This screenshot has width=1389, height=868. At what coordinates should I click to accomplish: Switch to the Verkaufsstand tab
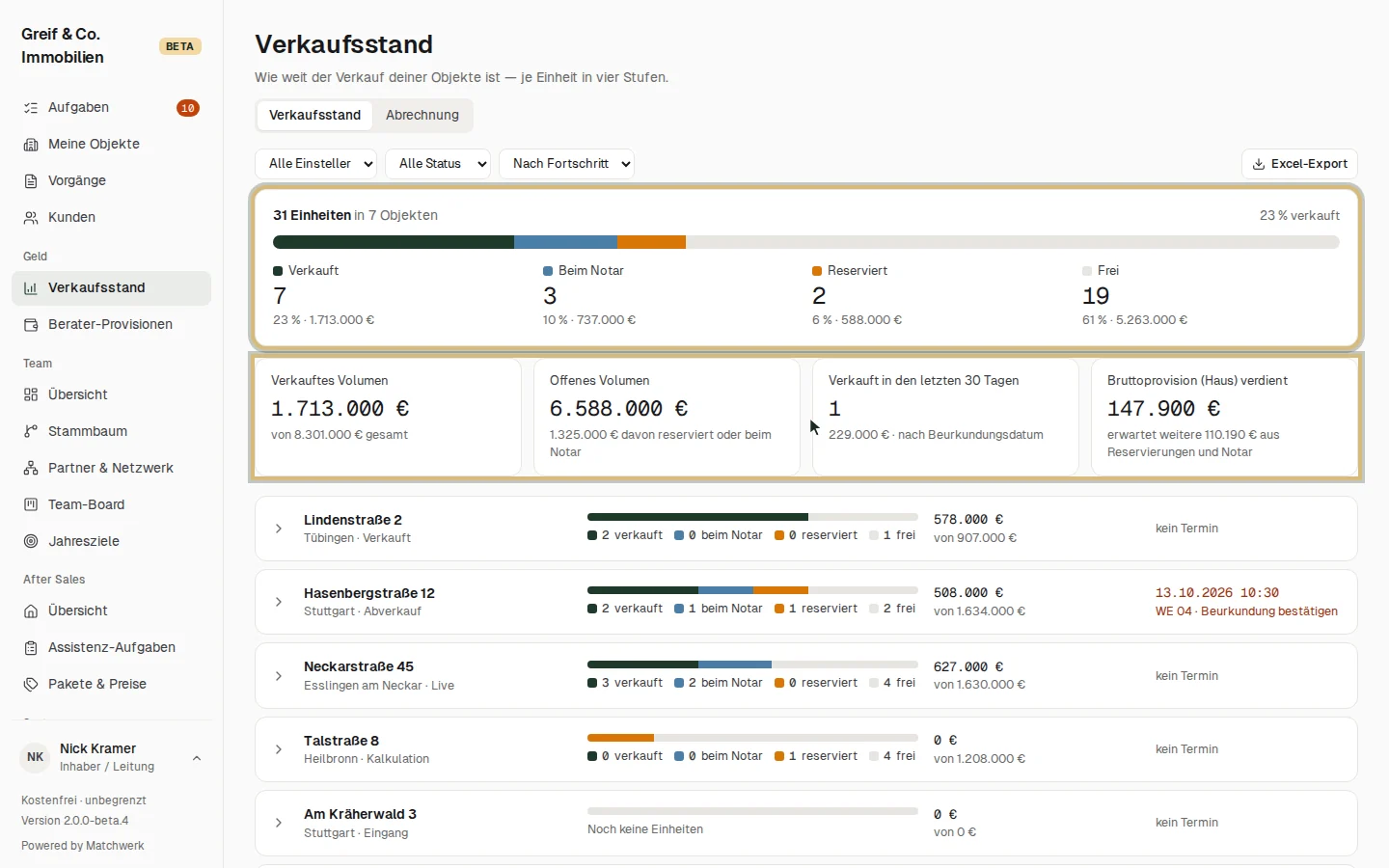(315, 115)
